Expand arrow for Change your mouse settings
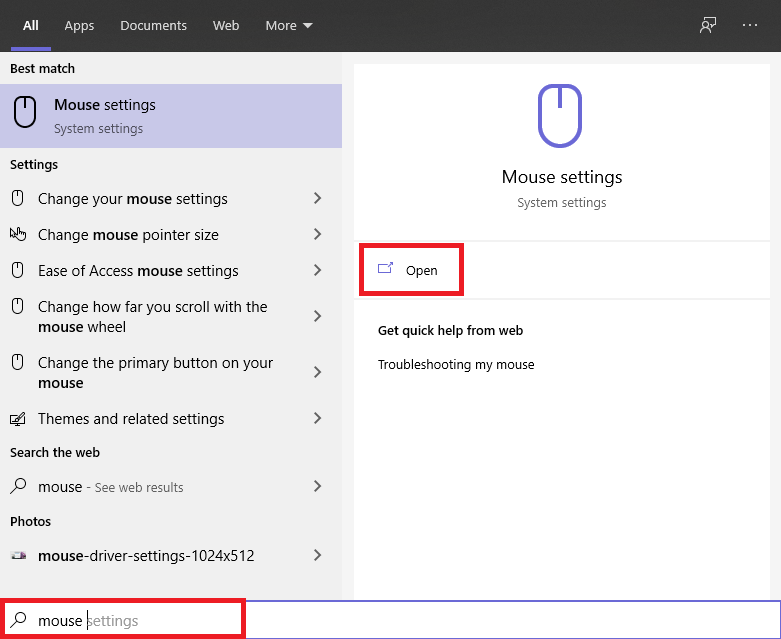This screenshot has width=781, height=639. (x=317, y=199)
